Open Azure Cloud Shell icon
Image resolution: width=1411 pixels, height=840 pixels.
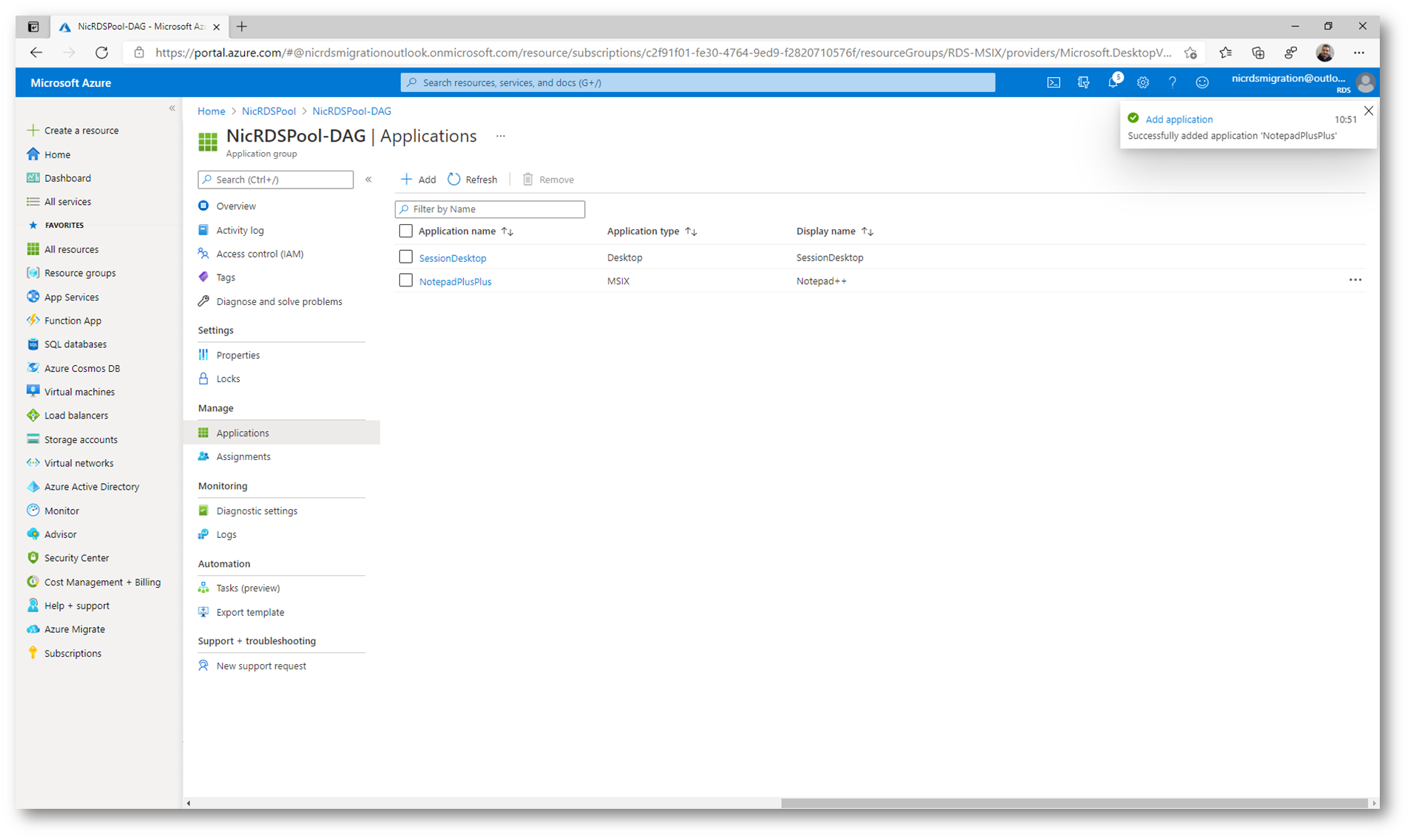[1053, 82]
